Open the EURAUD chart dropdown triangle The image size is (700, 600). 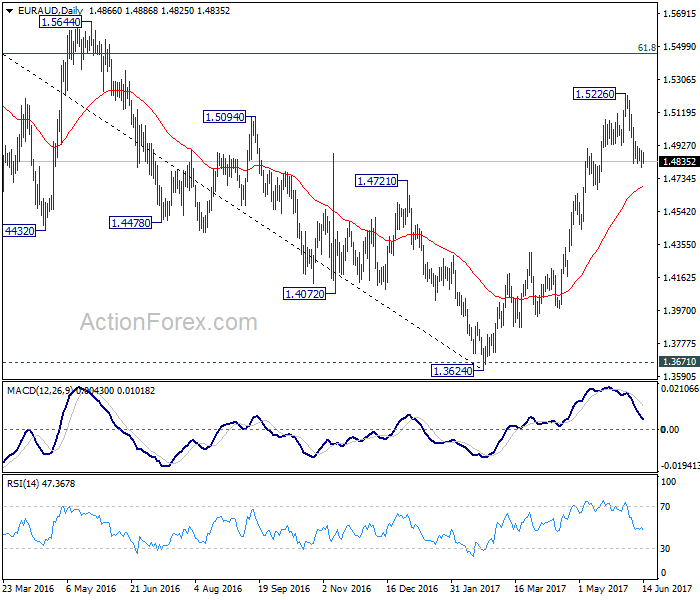pos(9,11)
